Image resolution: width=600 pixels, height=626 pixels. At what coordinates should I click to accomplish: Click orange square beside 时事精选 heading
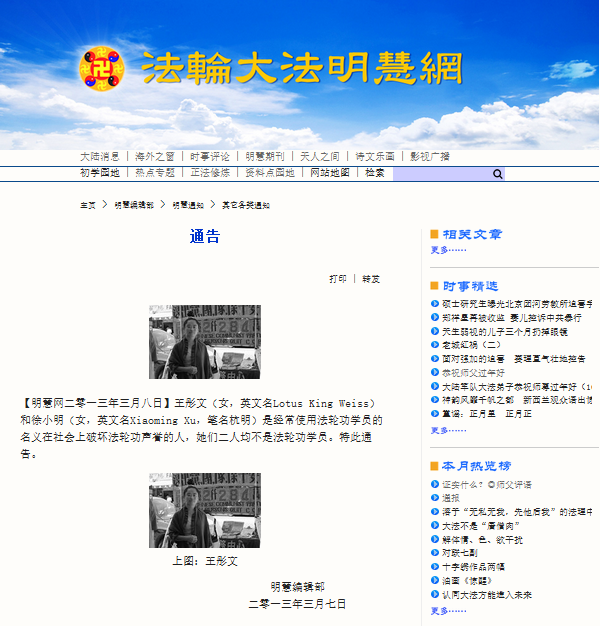coord(435,286)
